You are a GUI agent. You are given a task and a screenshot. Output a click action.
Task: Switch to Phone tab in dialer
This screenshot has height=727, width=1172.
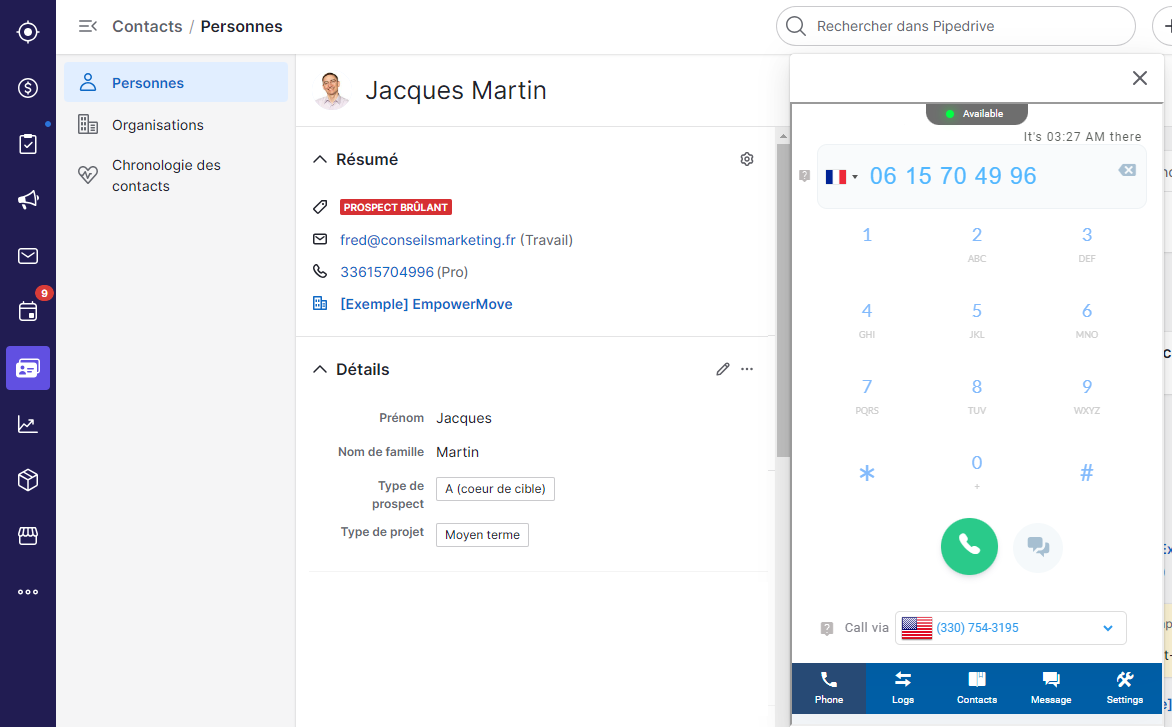pyautogui.click(x=828, y=687)
